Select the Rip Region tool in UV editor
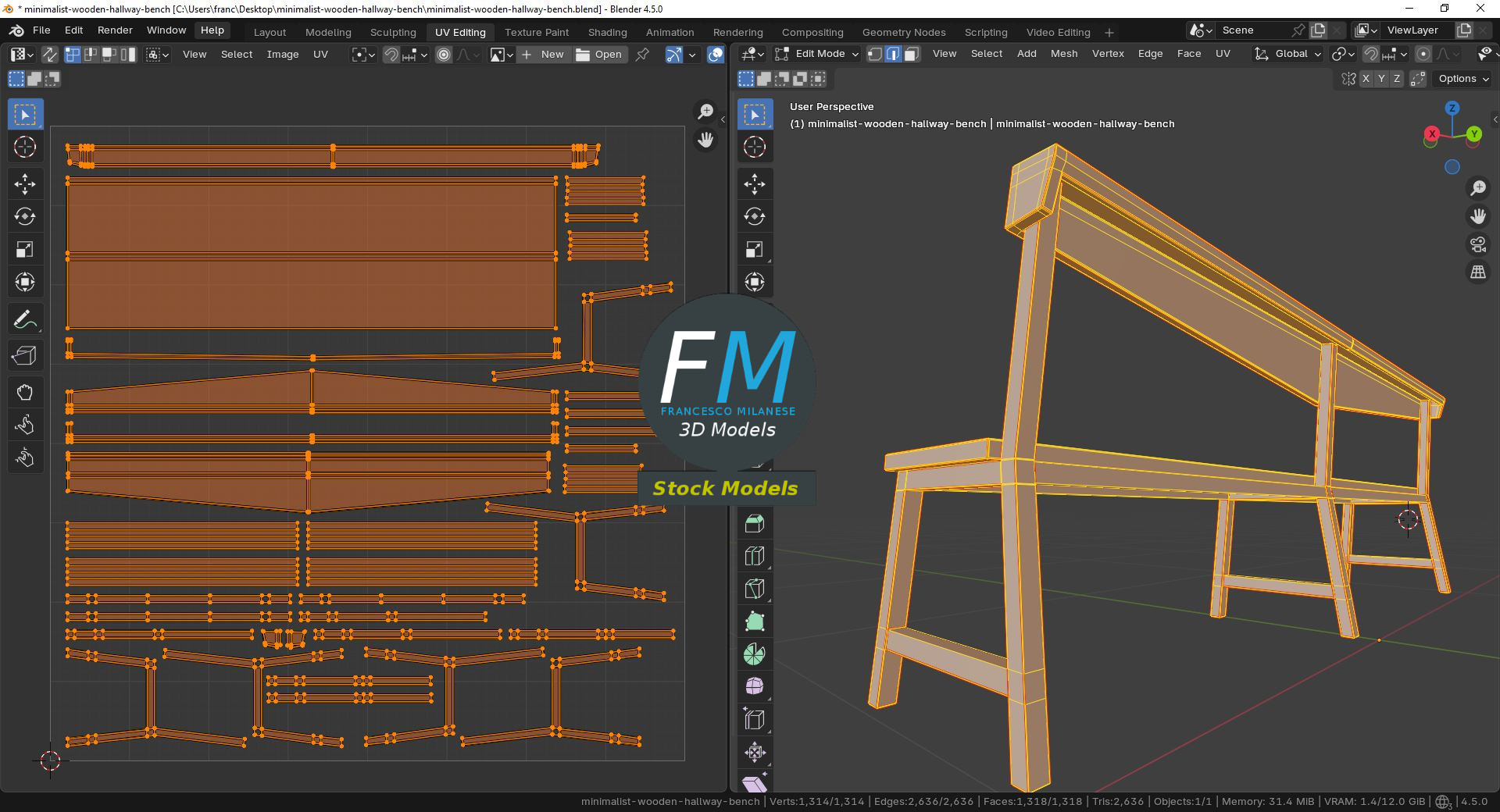1500x812 pixels. coord(25,355)
